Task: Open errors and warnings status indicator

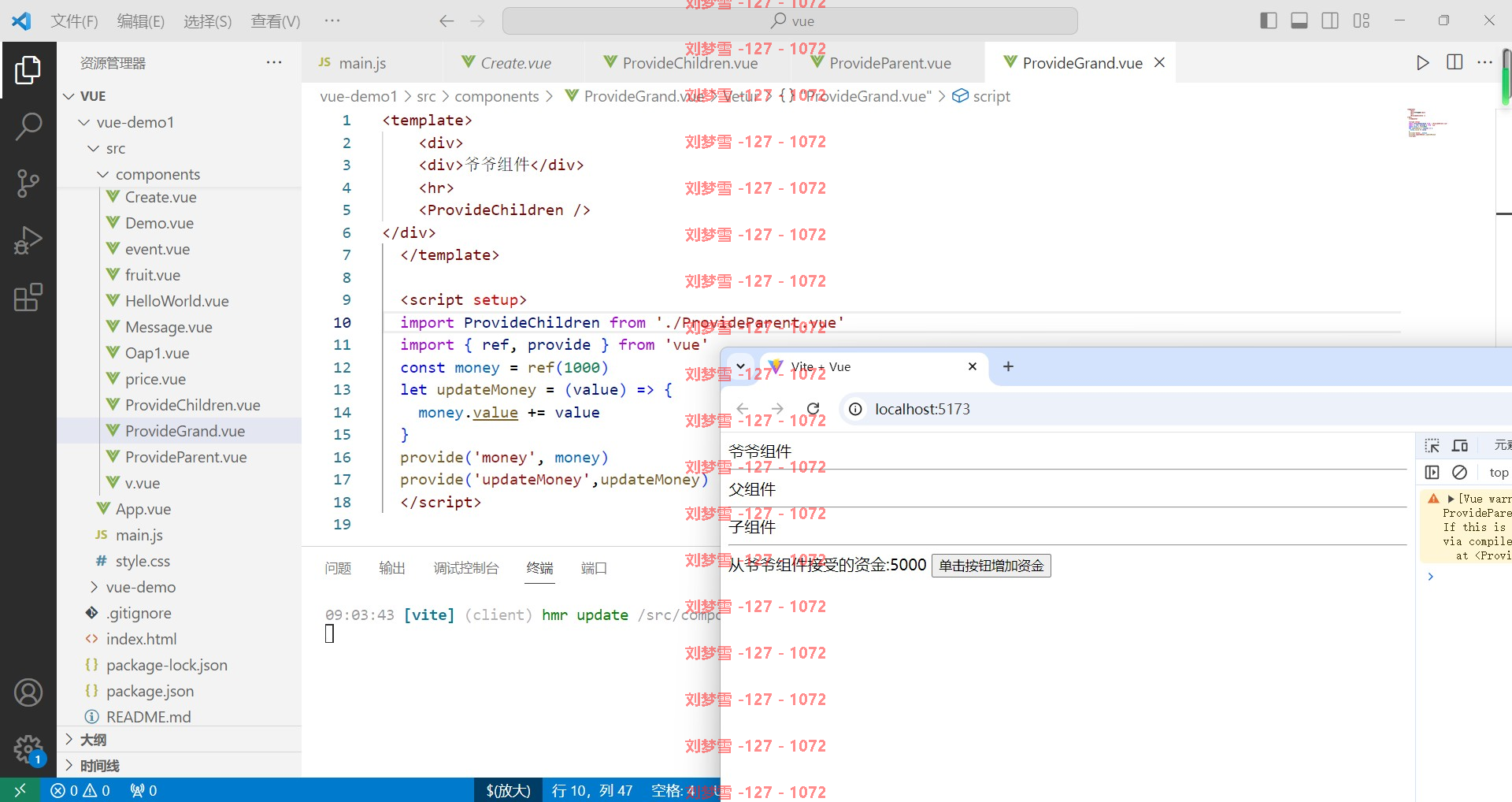Action: (x=80, y=790)
